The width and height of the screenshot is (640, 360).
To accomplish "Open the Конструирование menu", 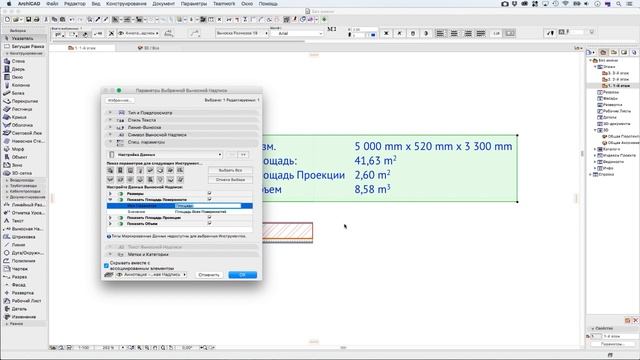I will (126, 4).
